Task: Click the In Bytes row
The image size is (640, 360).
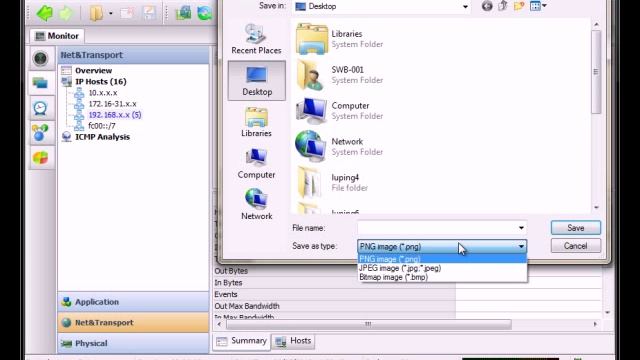Action: (335, 282)
